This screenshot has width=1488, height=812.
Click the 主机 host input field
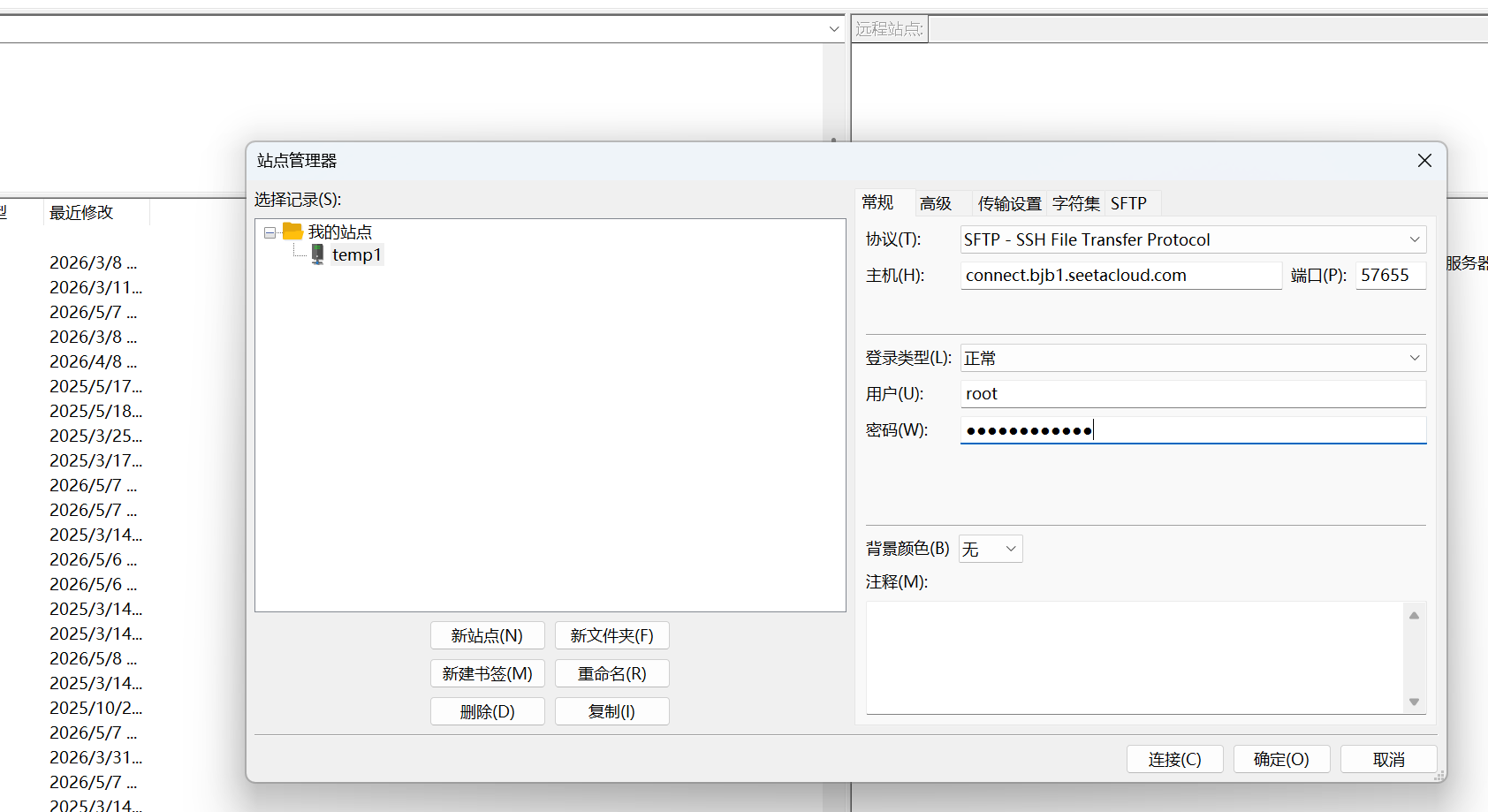point(1121,275)
